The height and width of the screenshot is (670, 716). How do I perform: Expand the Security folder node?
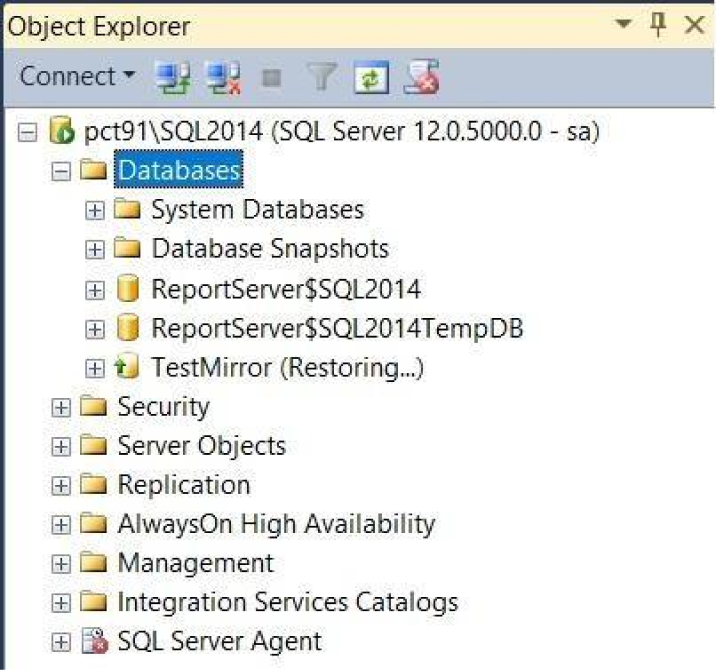[61, 408]
